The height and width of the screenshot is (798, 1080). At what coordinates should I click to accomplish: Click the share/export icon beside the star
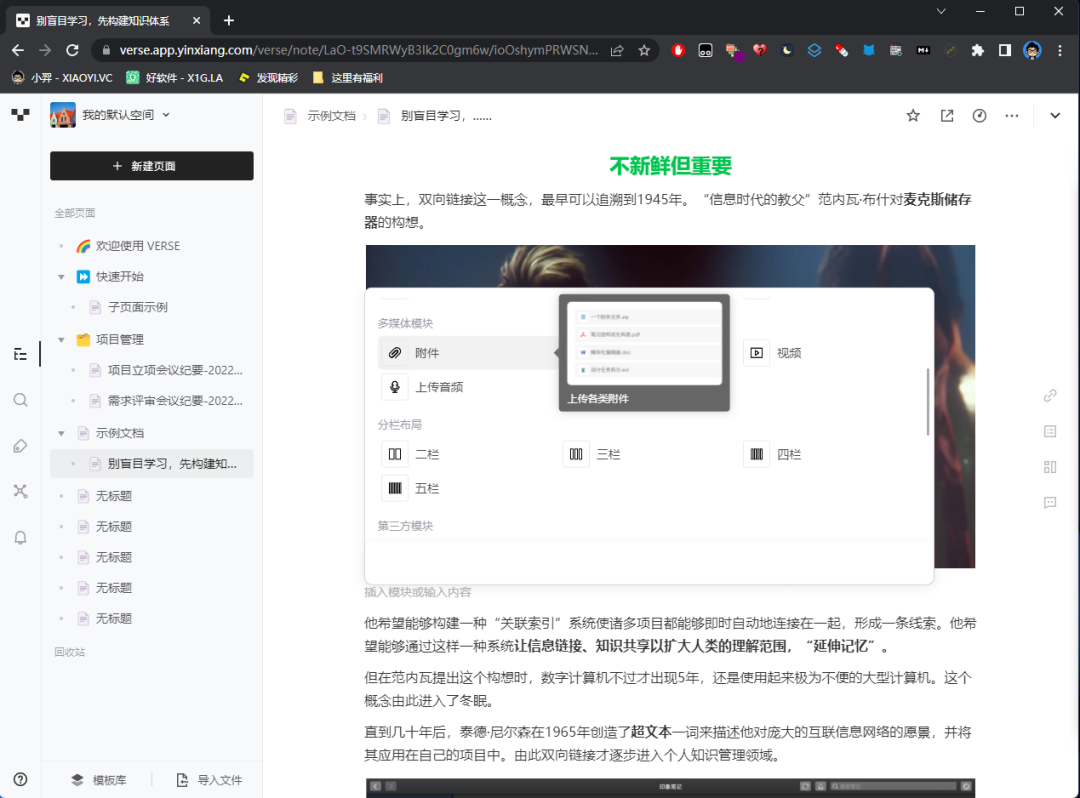(946, 115)
